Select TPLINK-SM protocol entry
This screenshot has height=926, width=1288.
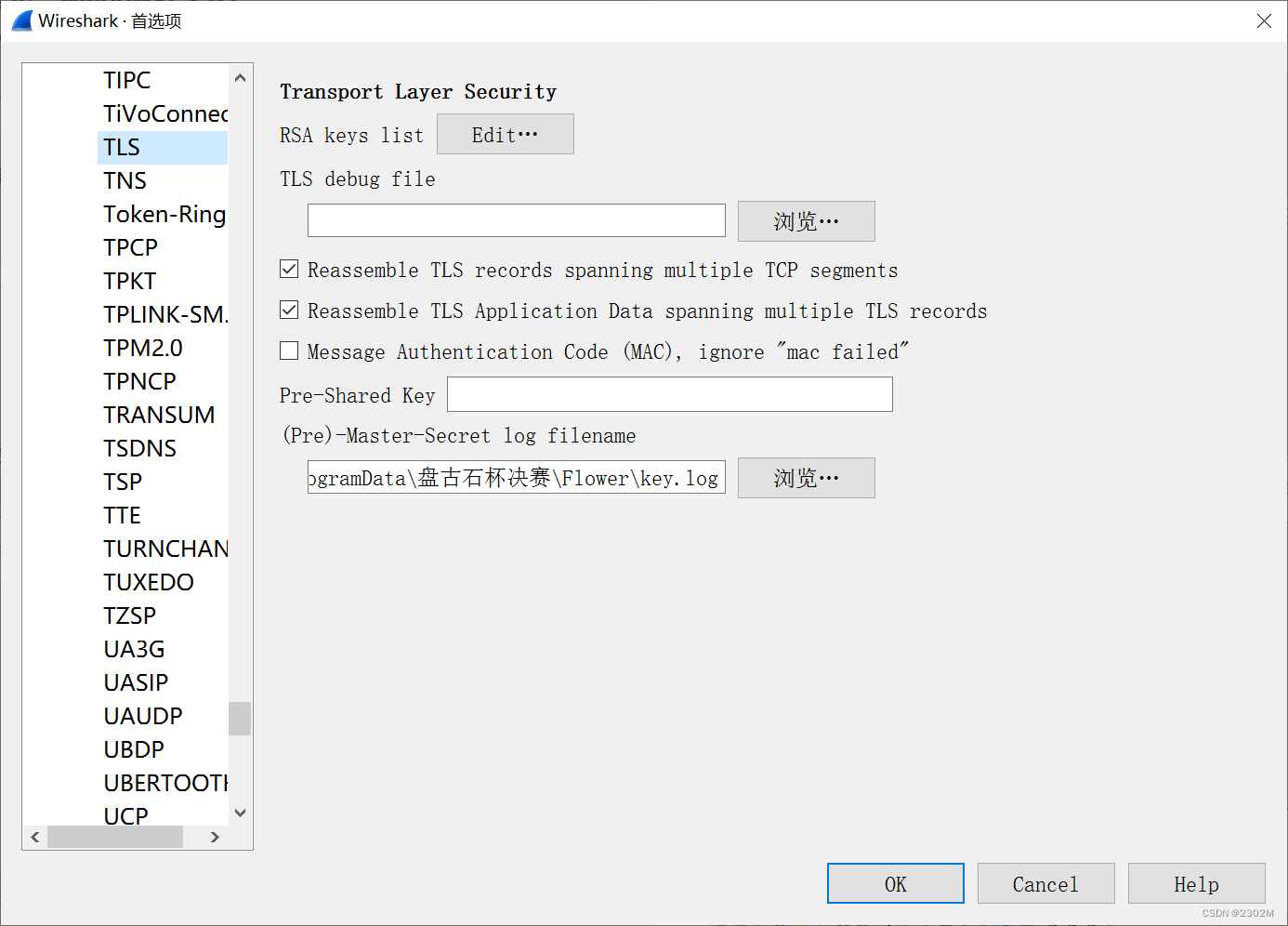[163, 315]
